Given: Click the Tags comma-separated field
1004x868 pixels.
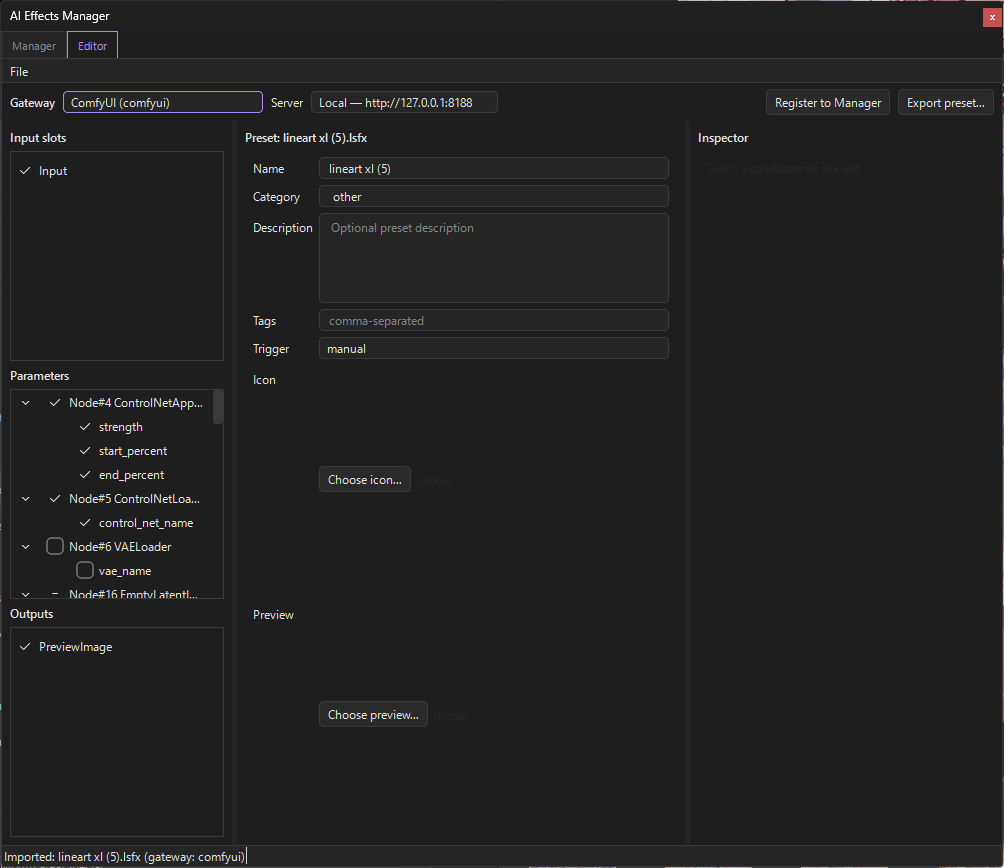Looking at the screenshot, I should coord(494,321).
